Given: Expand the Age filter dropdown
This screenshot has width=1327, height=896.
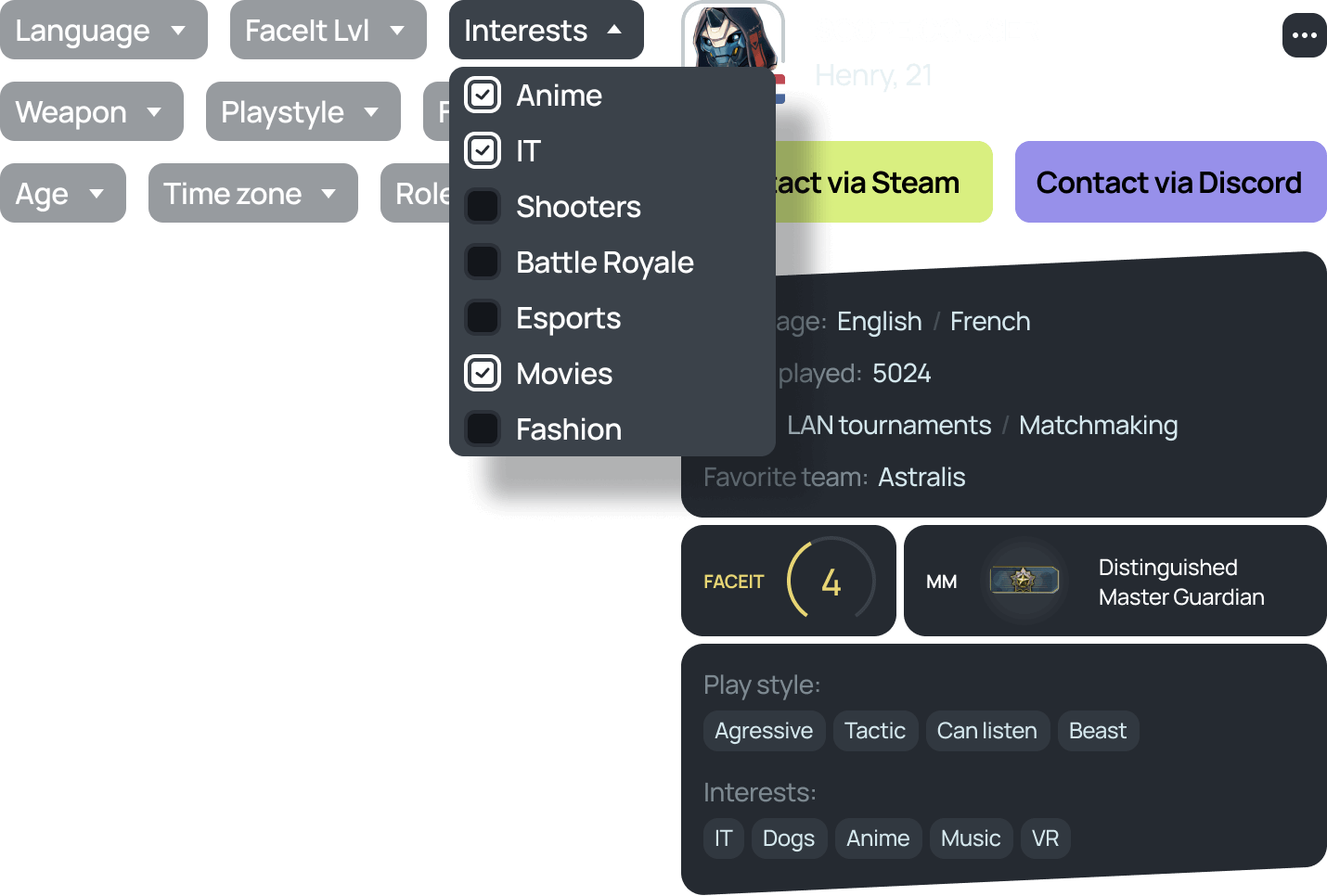Looking at the screenshot, I should (63, 193).
